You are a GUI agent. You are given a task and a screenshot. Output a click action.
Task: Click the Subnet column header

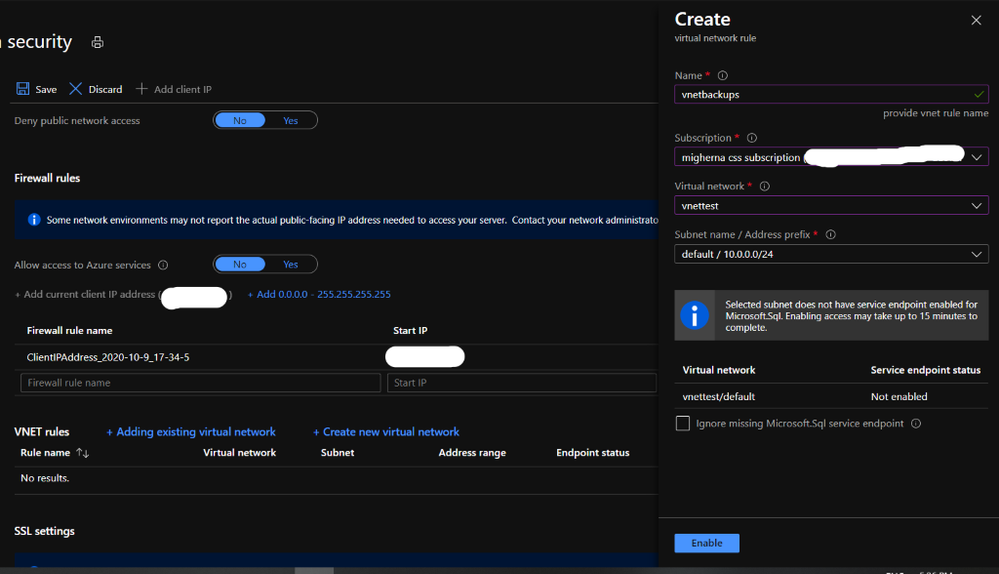point(338,453)
